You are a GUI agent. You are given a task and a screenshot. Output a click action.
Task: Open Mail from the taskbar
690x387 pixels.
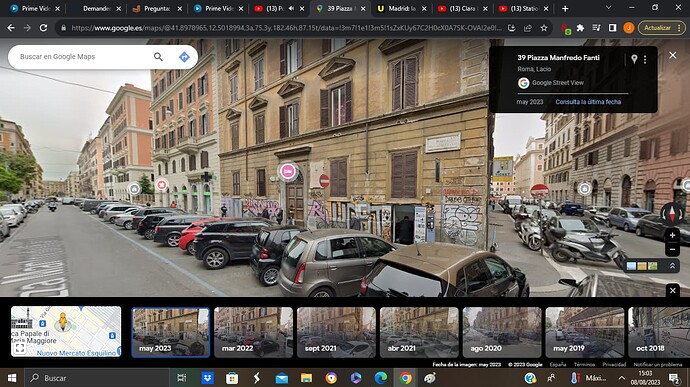click(x=282, y=378)
